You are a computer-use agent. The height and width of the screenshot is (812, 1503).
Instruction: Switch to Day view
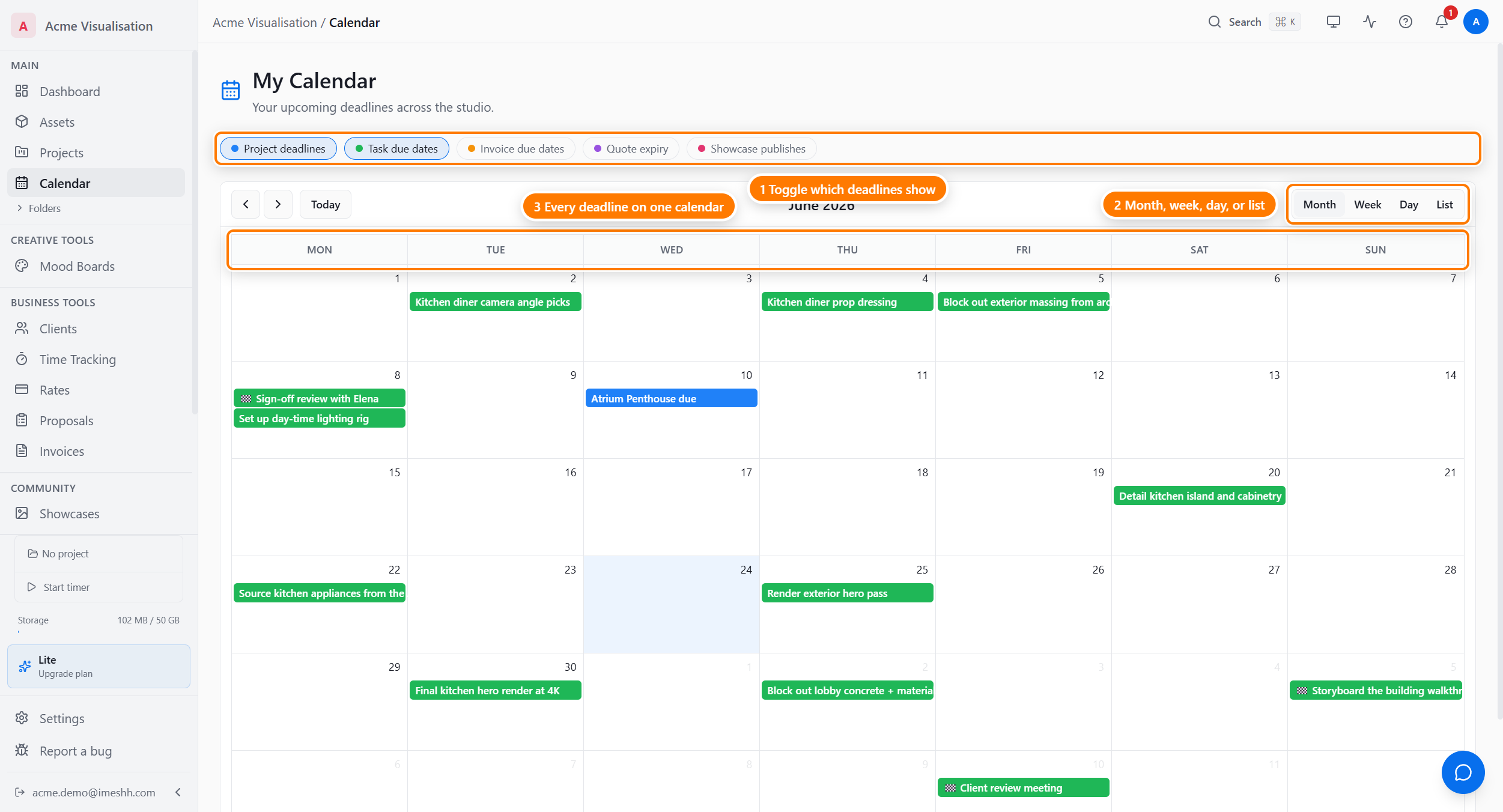click(x=1409, y=205)
